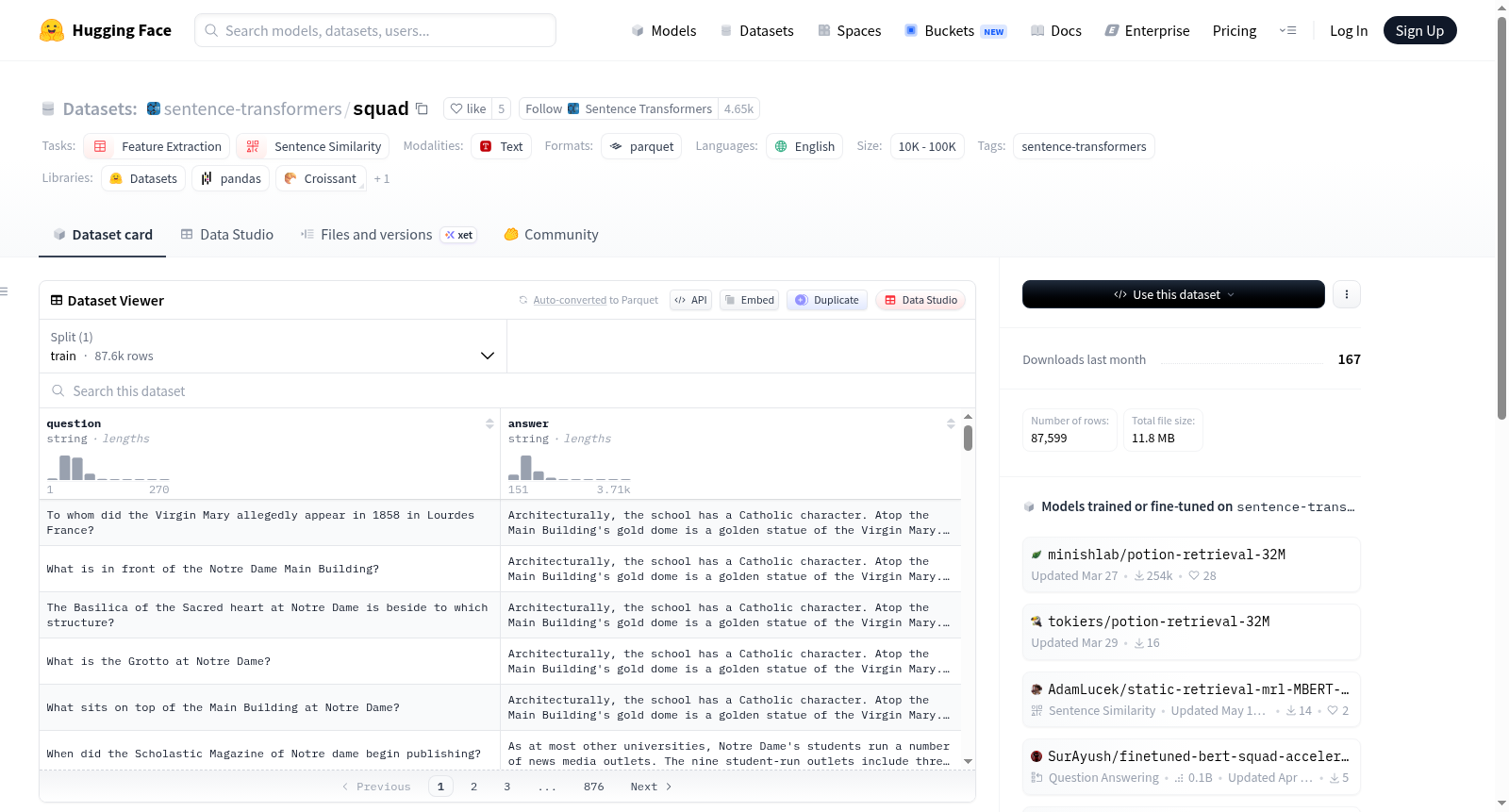The height and width of the screenshot is (812, 1509).
Task: Click the Log In link
Action: [x=1349, y=30]
